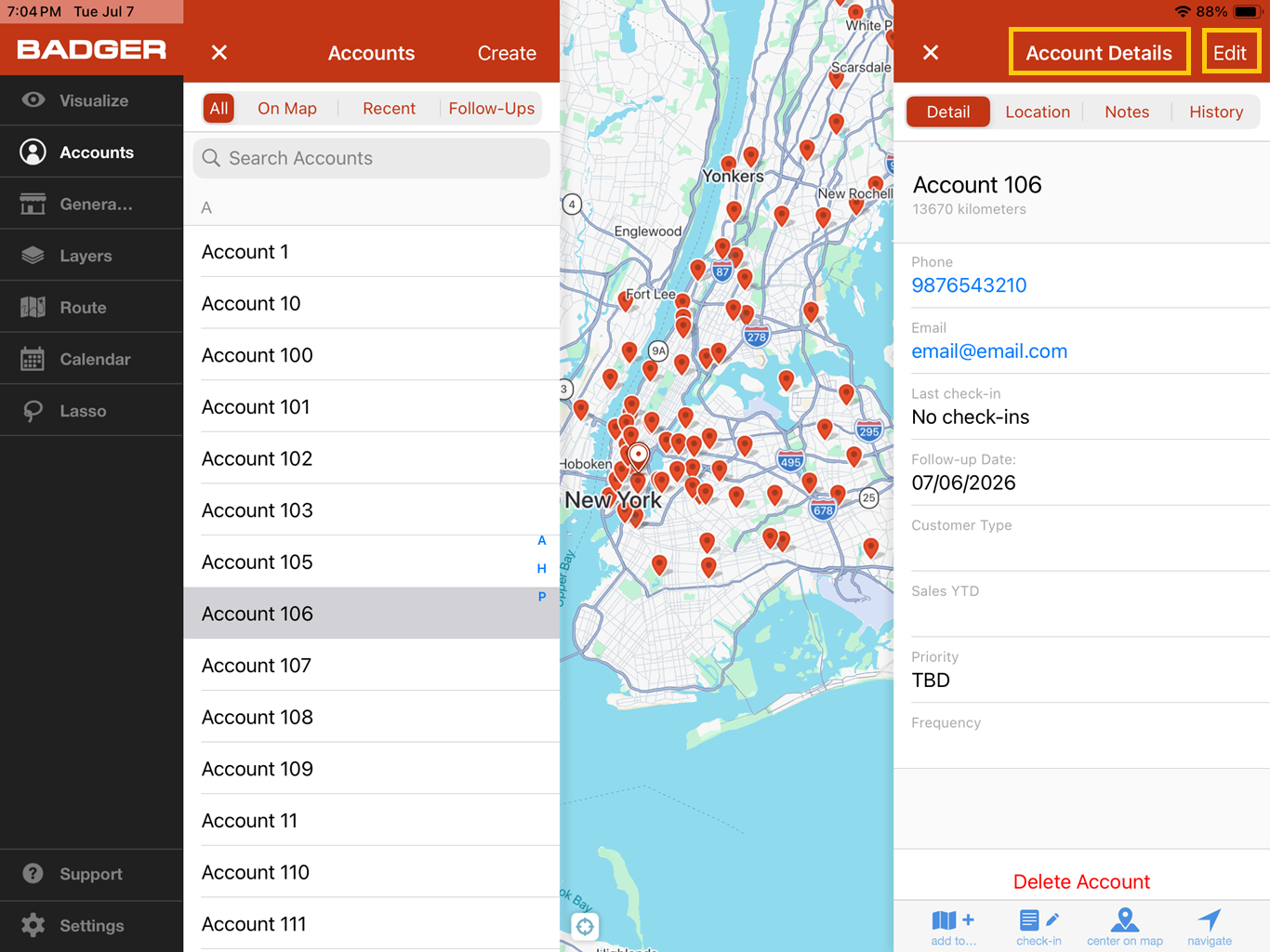This screenshot has width=1270, height=952.
Task: Click Delete Account
Action: (1081, 881)
